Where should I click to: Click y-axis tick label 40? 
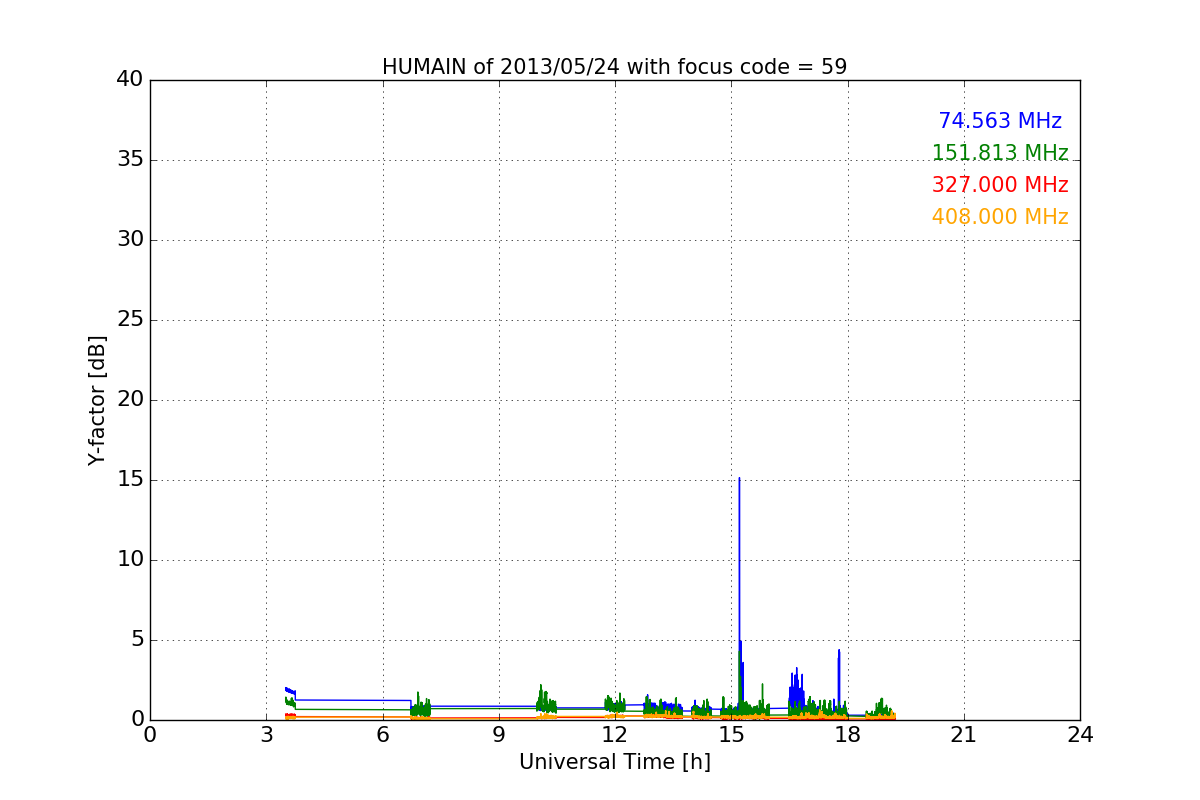coord(130,79)
